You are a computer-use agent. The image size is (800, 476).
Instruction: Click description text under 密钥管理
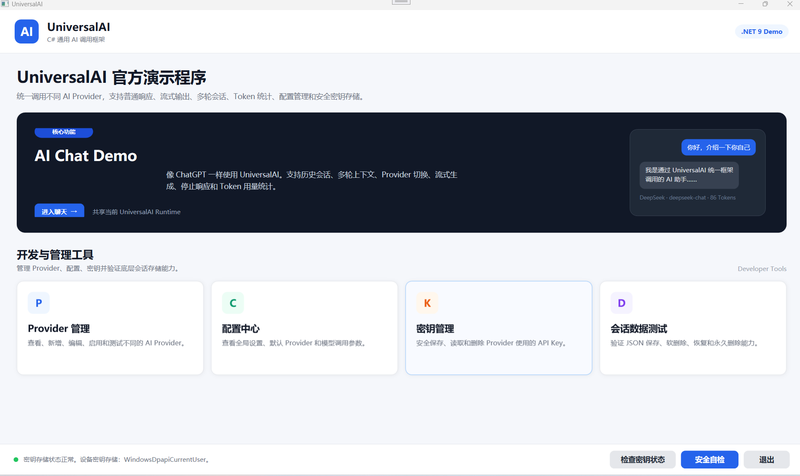(492, 343)
